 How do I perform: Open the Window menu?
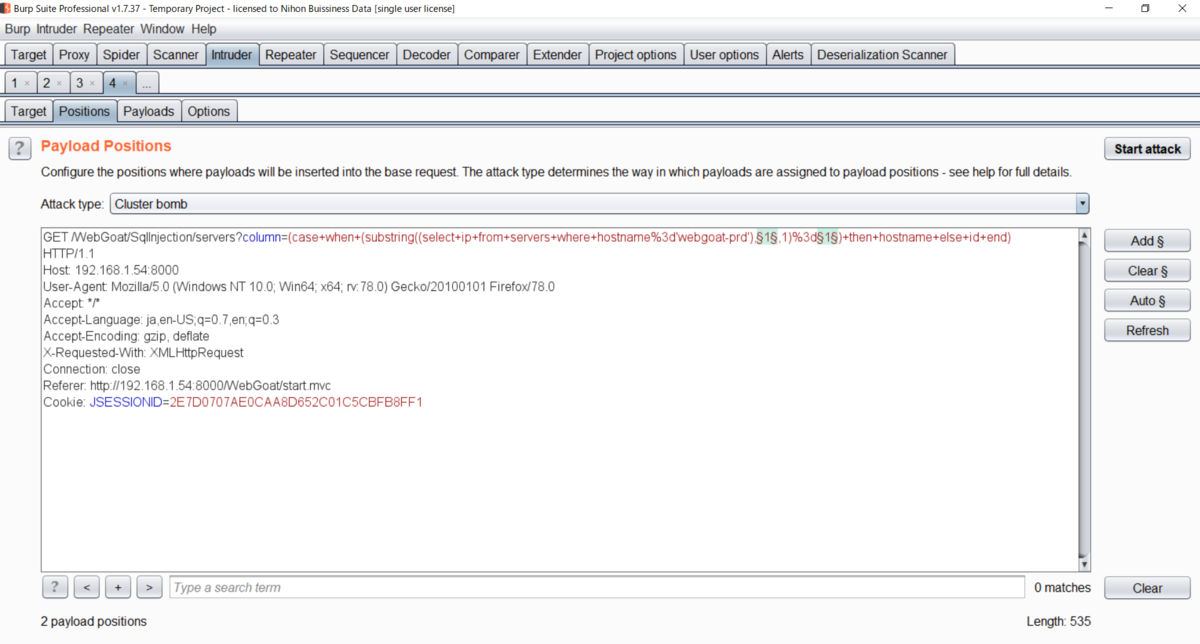click(x=162, y=29)
